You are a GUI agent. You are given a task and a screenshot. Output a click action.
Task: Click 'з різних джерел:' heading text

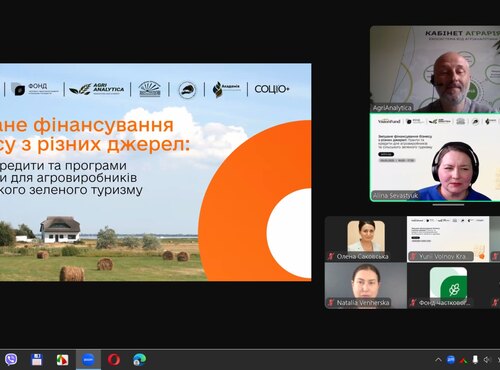106,145
